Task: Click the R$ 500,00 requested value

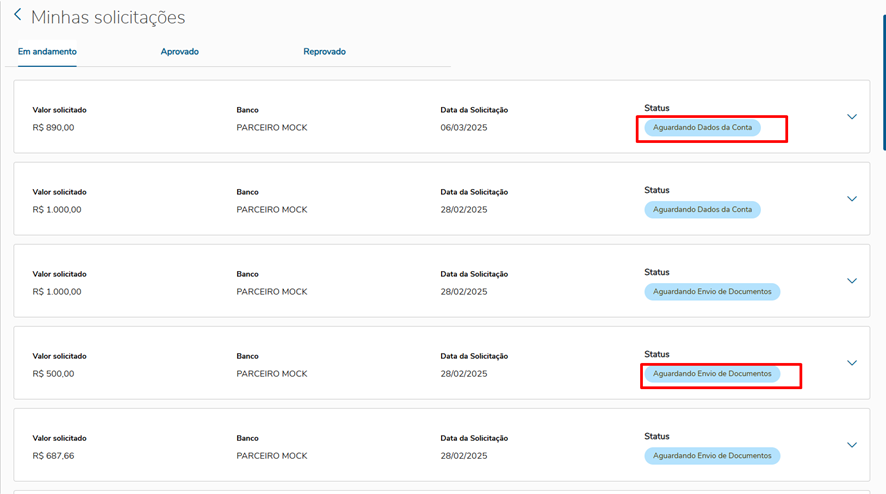Action: [54, 374]
